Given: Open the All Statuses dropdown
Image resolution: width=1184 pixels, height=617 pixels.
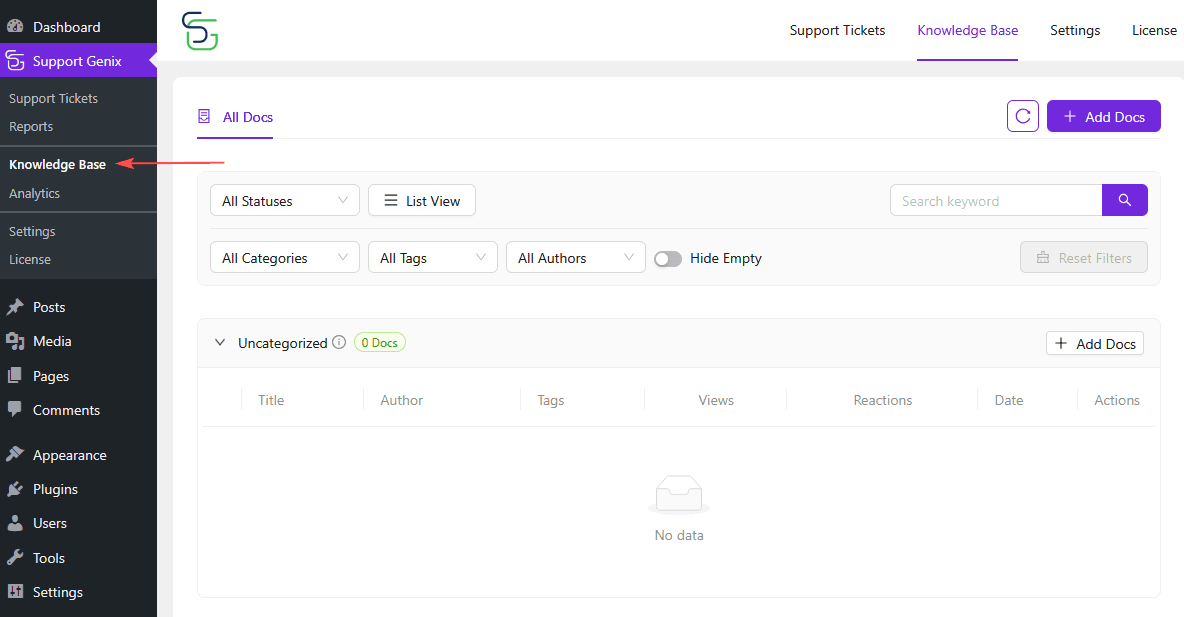Looking at the screenshot, I should click(284, 200).
